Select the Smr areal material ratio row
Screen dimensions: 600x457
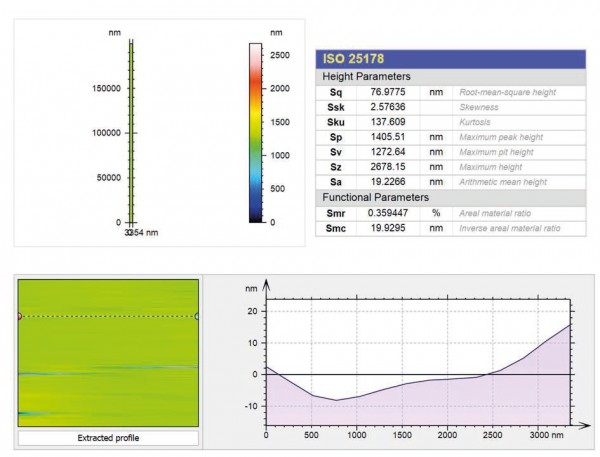tap(451, 214)
